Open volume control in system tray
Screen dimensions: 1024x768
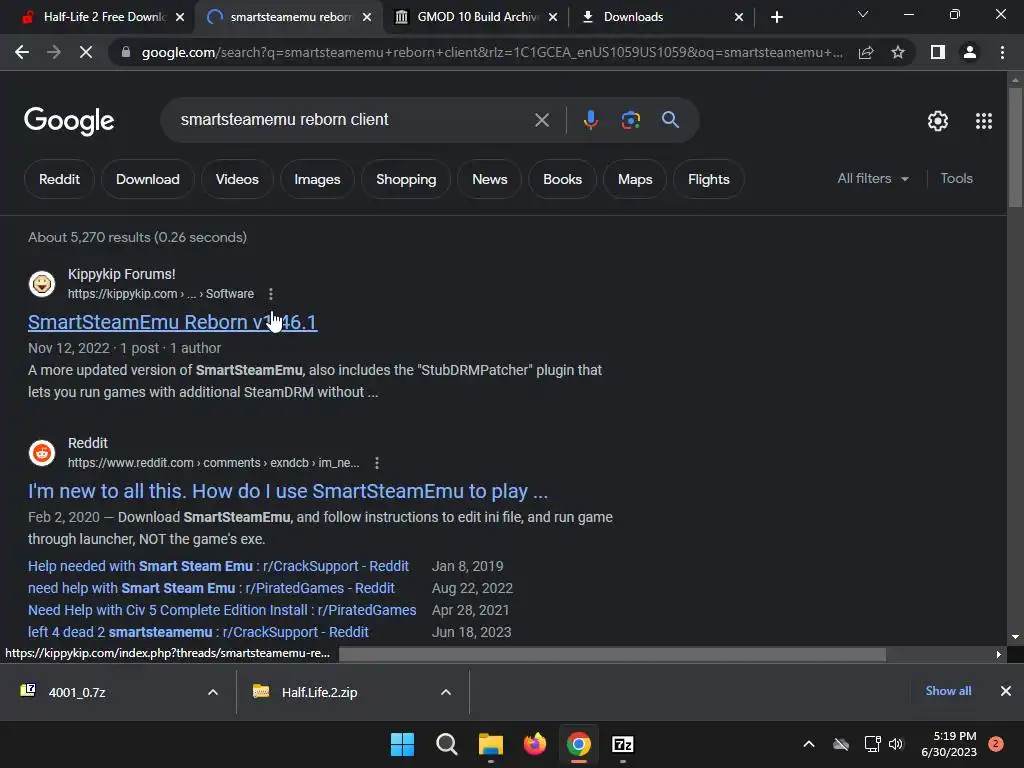click(895, 744)
